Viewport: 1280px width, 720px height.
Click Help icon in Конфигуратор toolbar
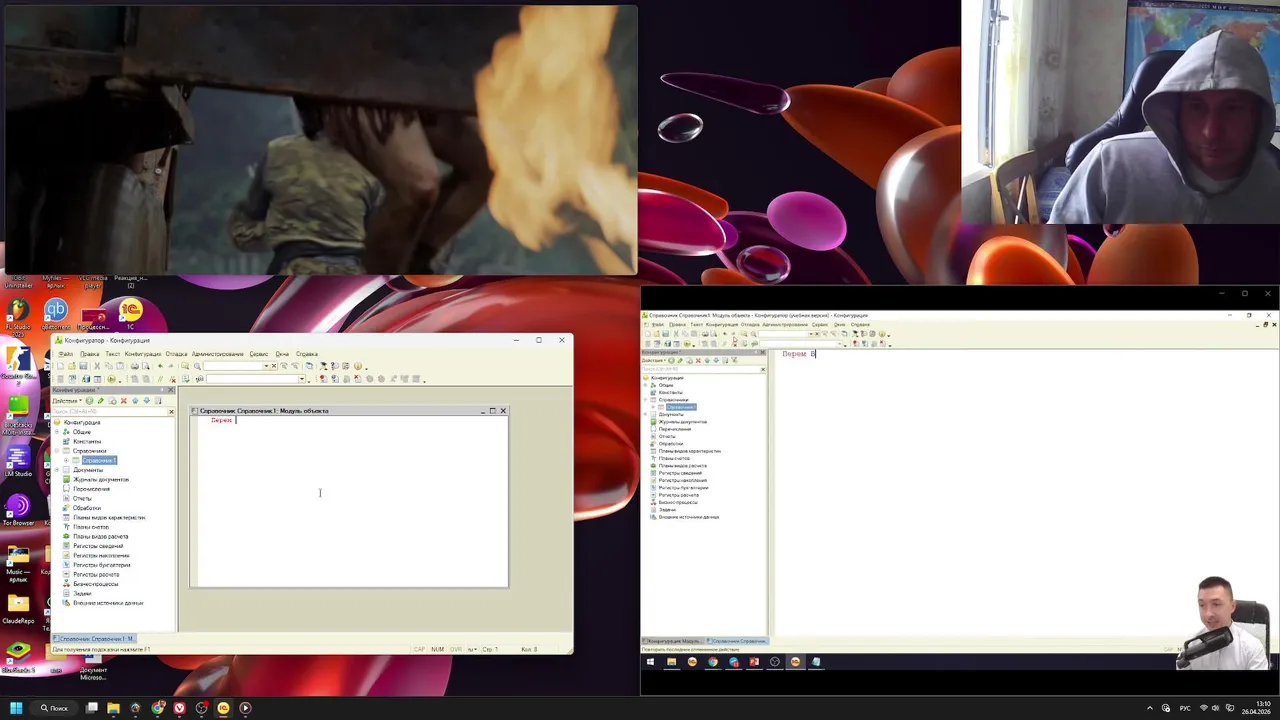tap(357, 366)
